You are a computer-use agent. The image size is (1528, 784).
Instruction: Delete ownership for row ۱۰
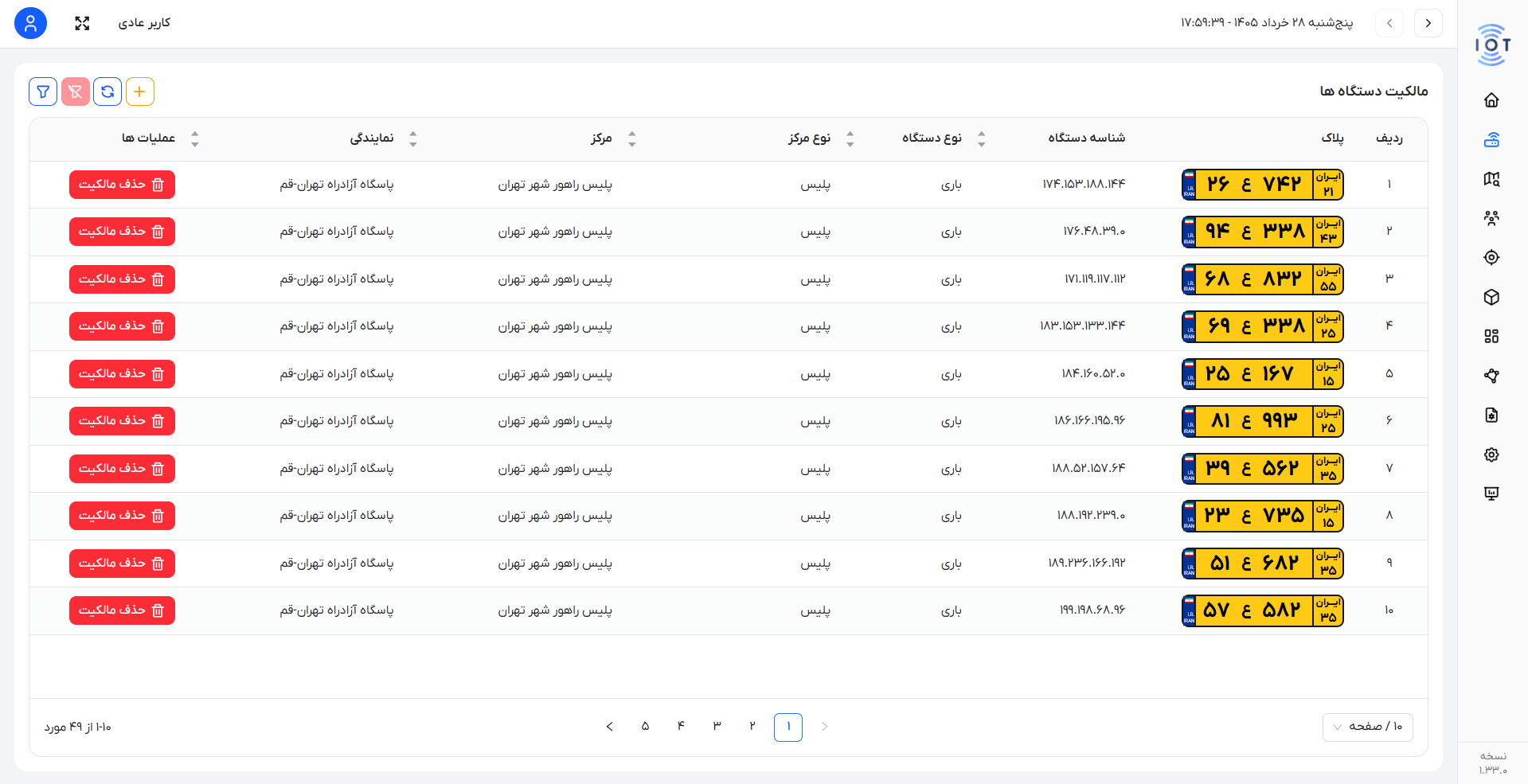click(x=122, y=610)
